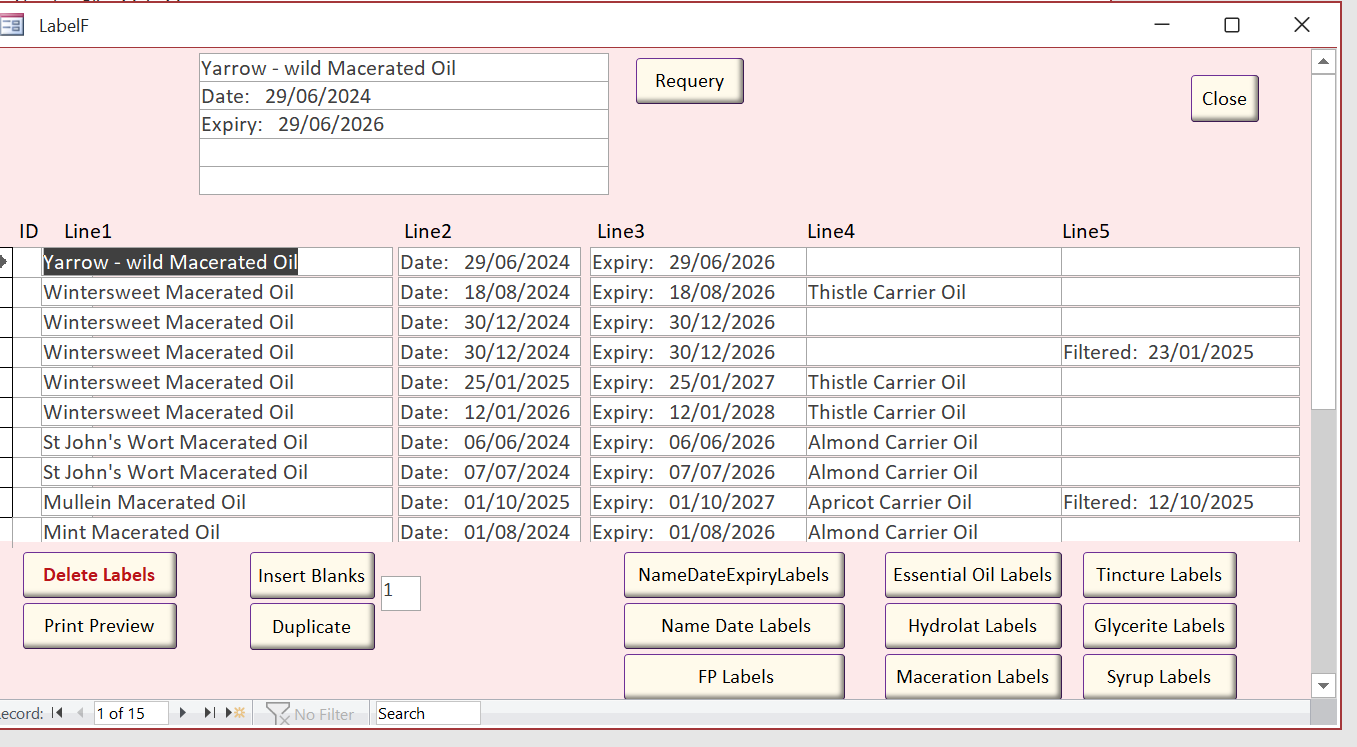The height and width of the screenshot is (747, 1357).
Task: Open Print Preview
Action: pos(99,626)
